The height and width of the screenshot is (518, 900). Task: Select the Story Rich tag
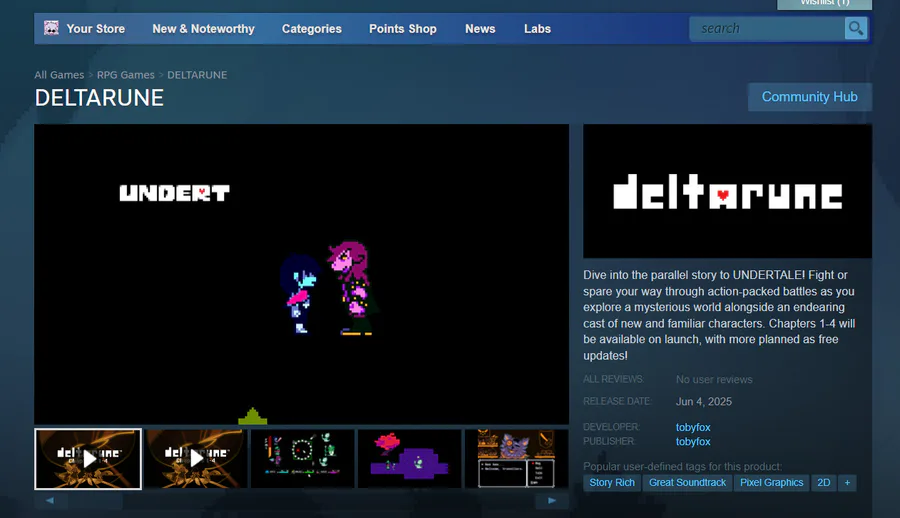tap(612, 482)
